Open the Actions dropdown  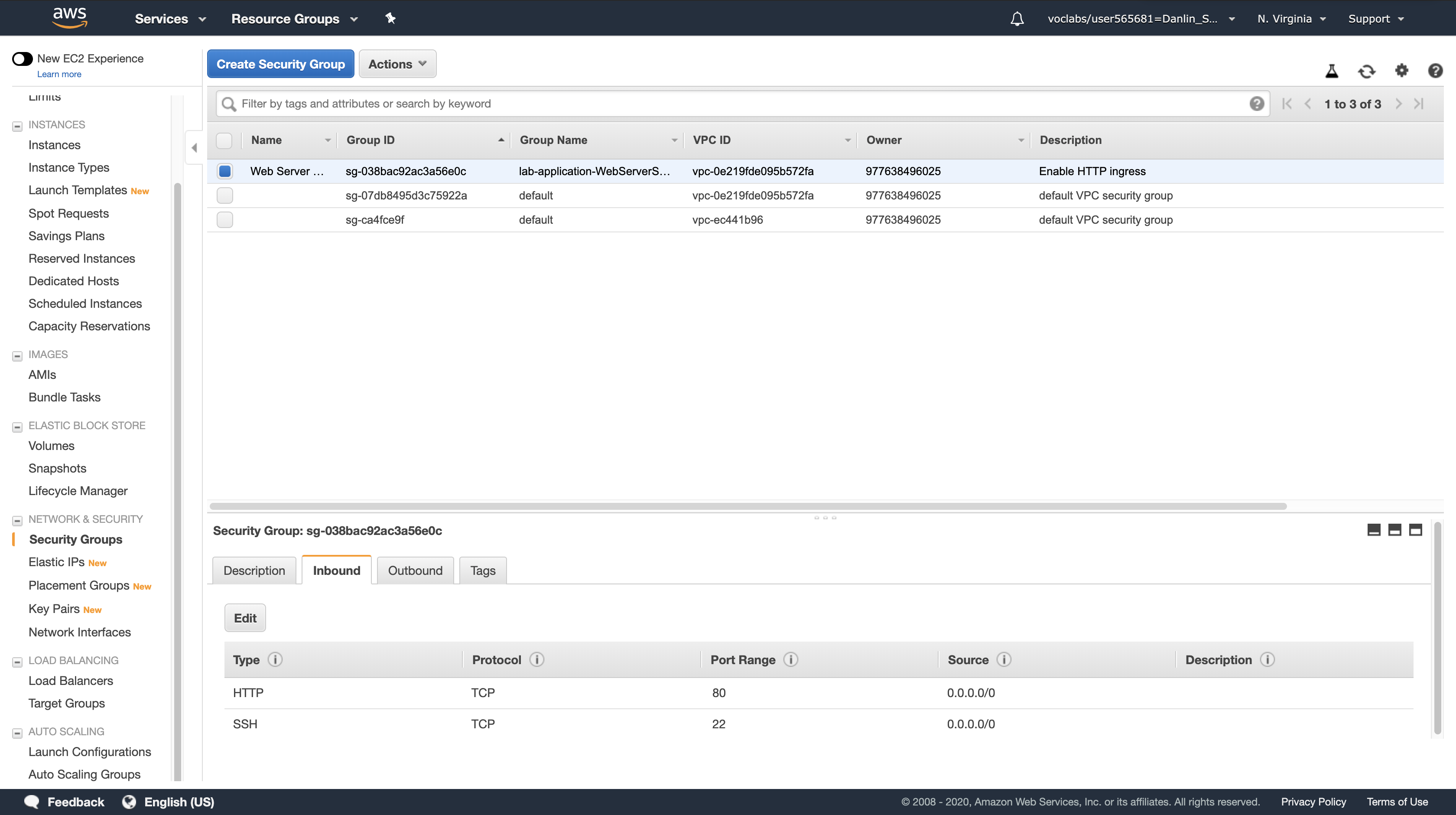[x=397, y=64]
